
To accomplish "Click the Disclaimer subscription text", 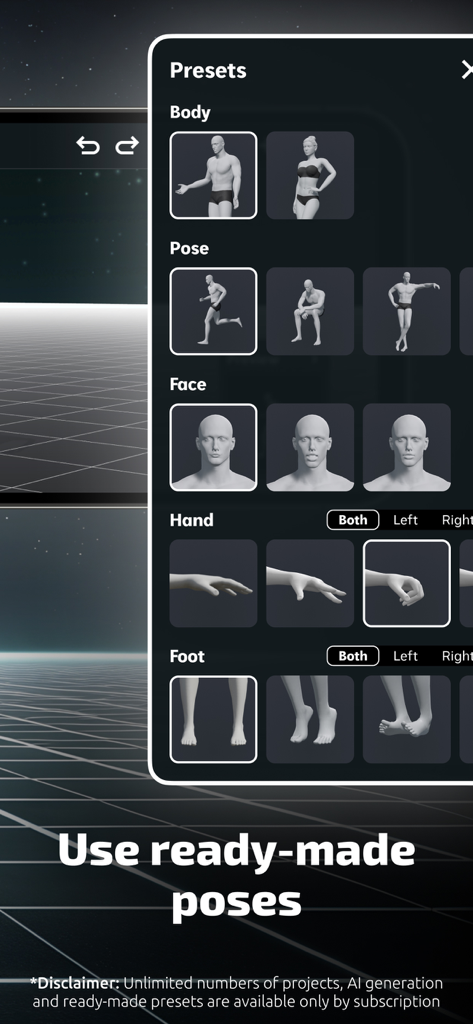I will (x=236, y=992).
